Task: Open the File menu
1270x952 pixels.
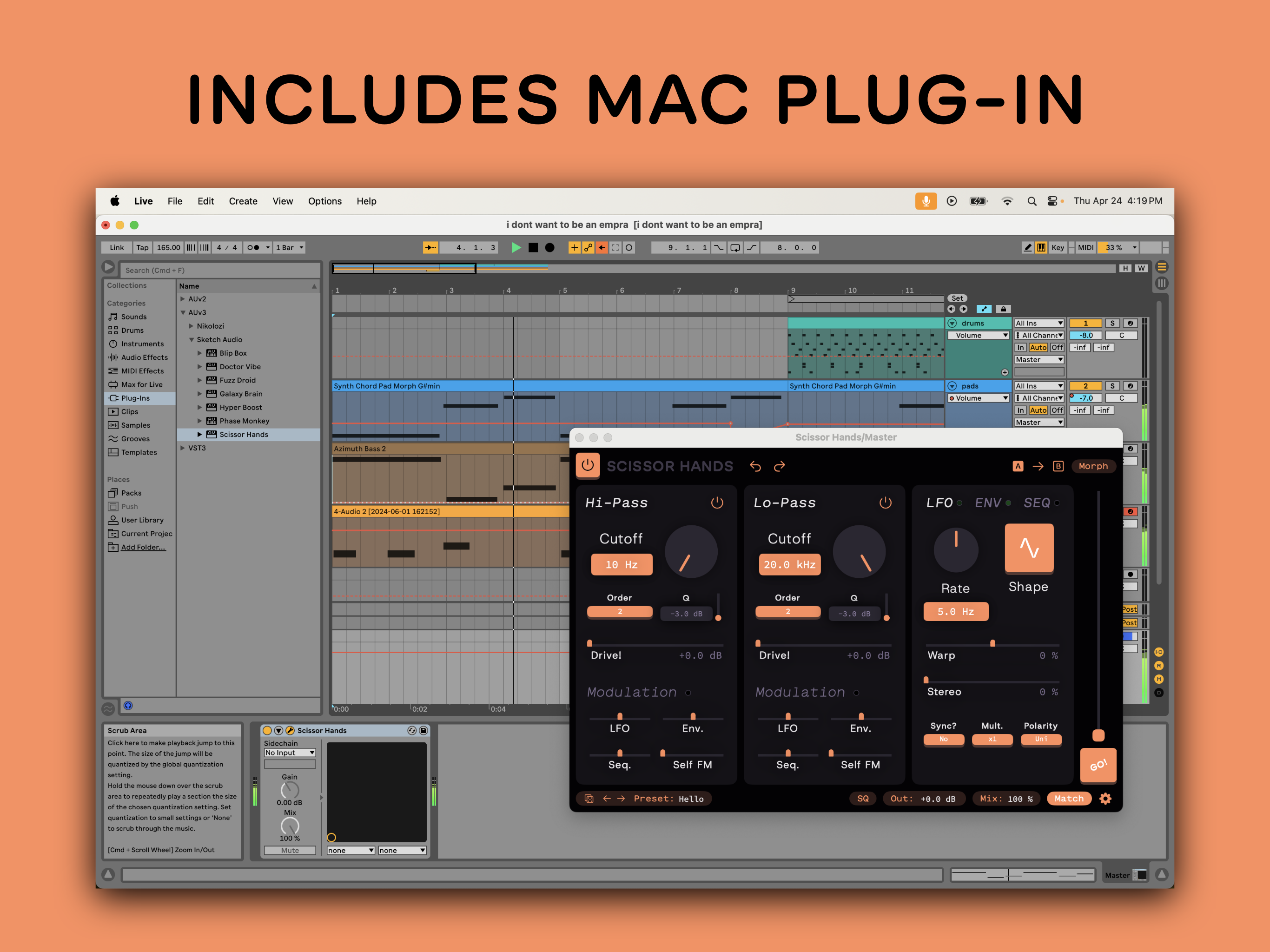Action: tap(174, 201)
